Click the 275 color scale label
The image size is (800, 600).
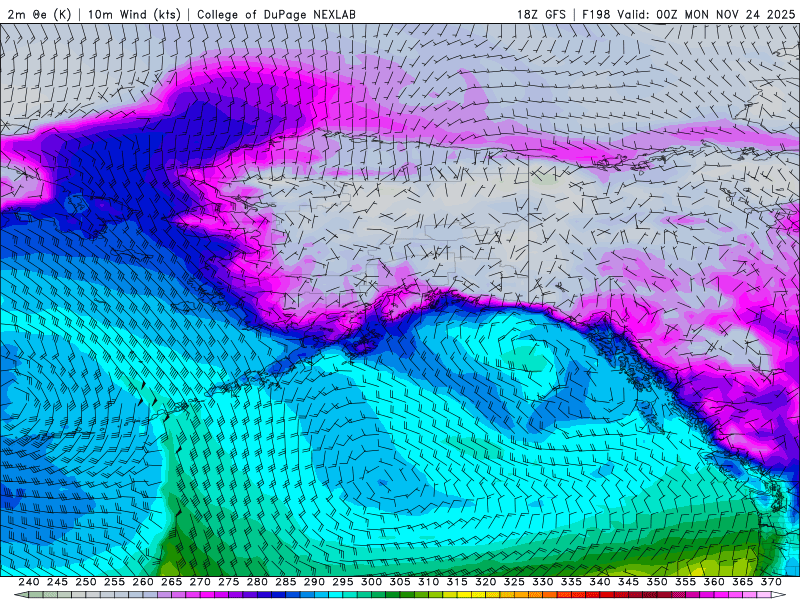229,582
